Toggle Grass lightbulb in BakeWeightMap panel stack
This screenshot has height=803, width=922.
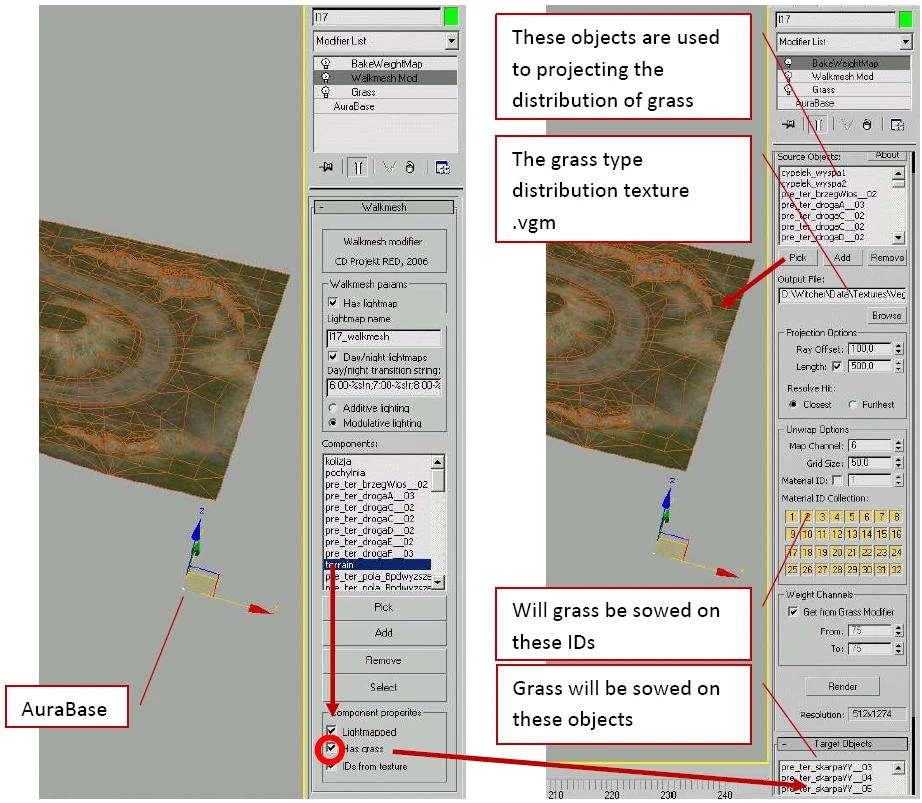pyautogui.click(x=788, y=89)
